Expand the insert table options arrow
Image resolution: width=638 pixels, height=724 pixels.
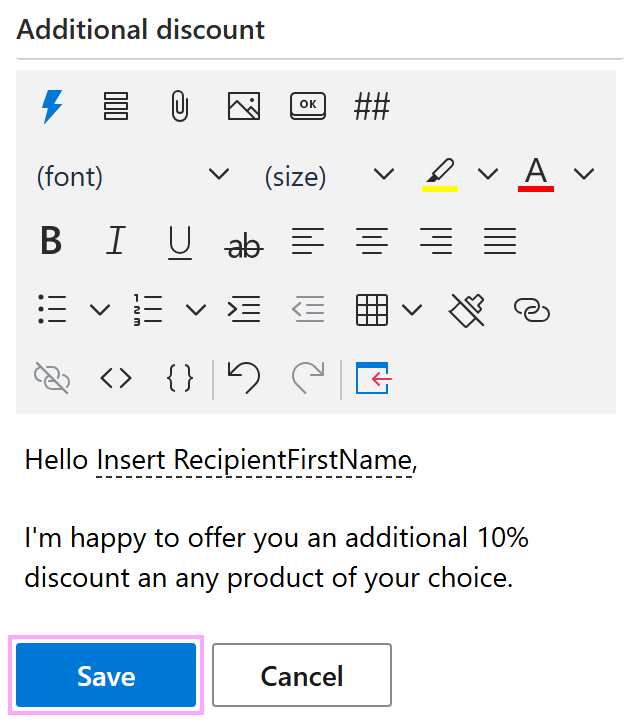pyautogui.click(x=412, y=311)
